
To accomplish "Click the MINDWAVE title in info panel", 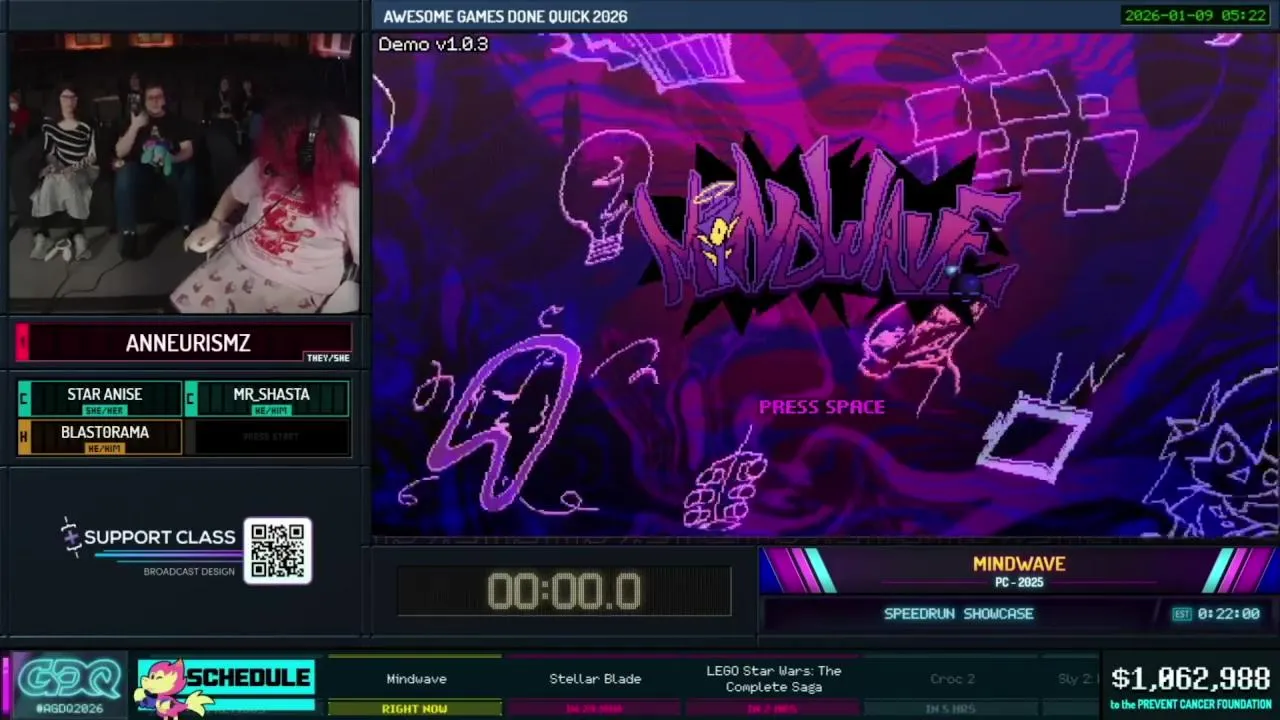I will coord(1019,564).
